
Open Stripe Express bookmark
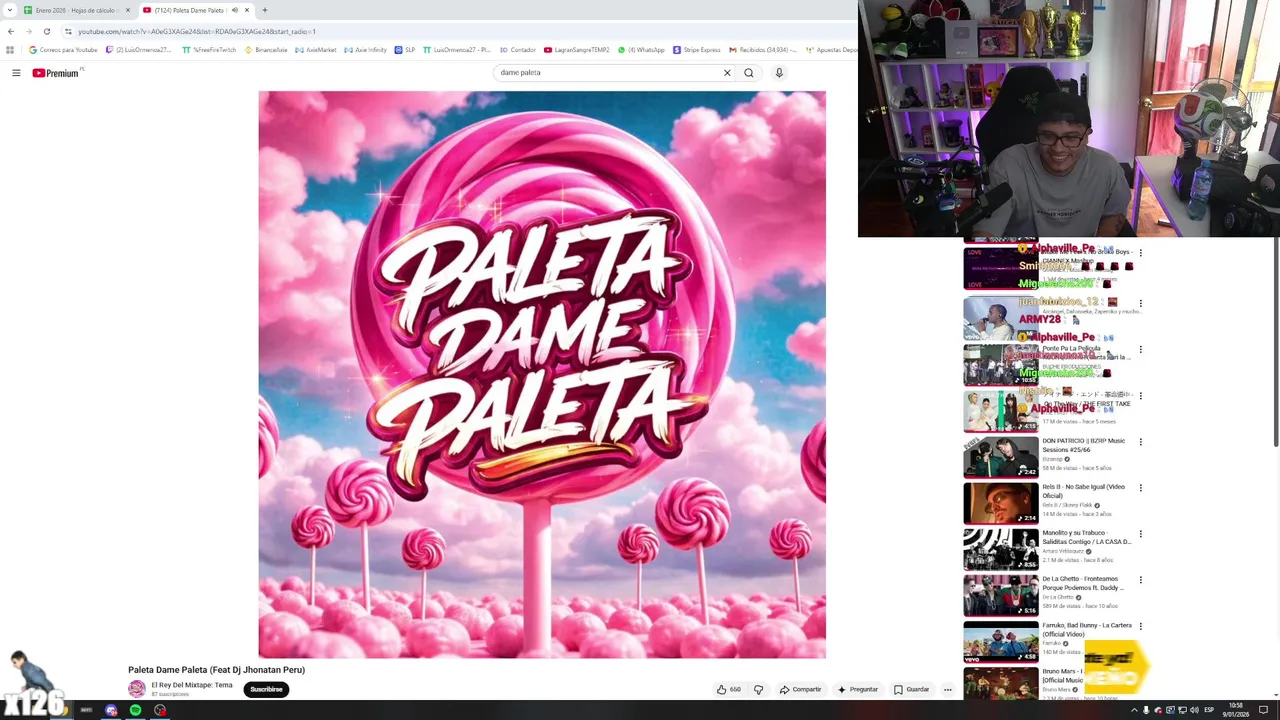(x=697, y=50)
